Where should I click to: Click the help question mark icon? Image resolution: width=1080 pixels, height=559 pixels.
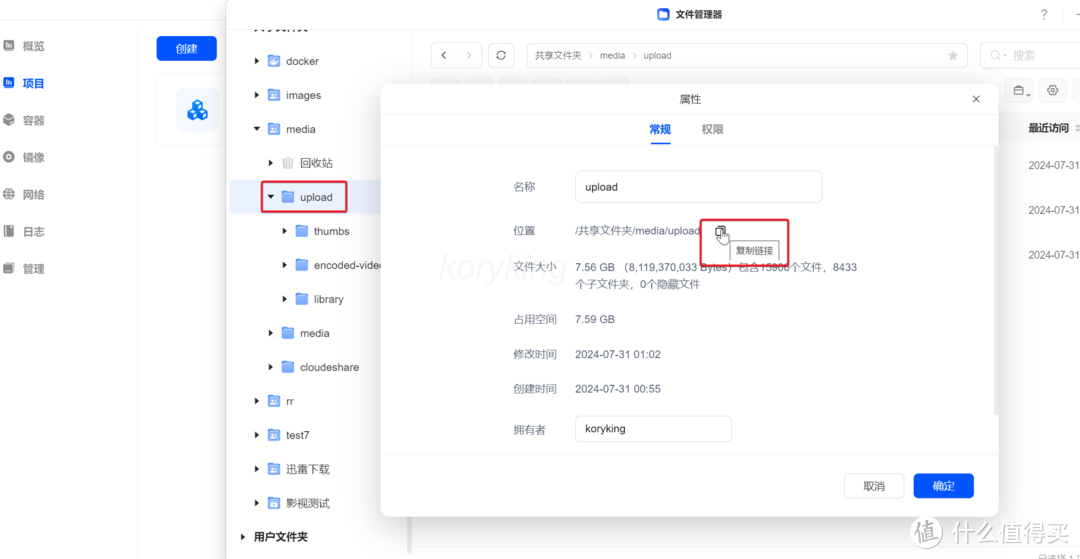(1044, 14)
